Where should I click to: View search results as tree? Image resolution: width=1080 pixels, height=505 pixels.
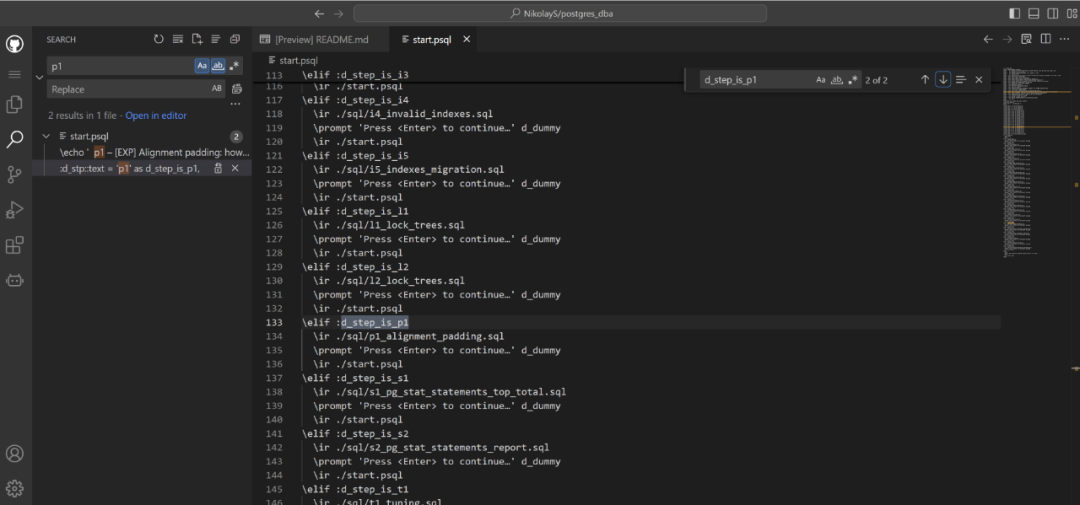pos(216,39)
